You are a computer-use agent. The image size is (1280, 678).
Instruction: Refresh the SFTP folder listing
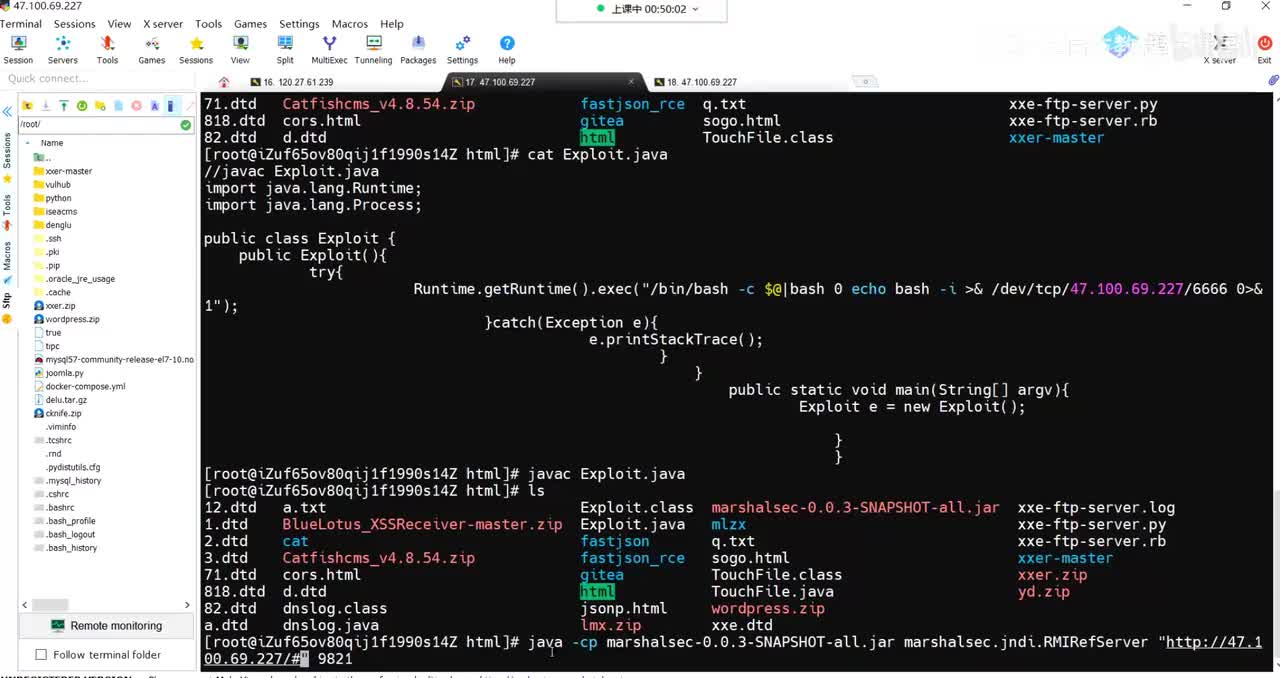pyautogui.click(x=82, y=105)
